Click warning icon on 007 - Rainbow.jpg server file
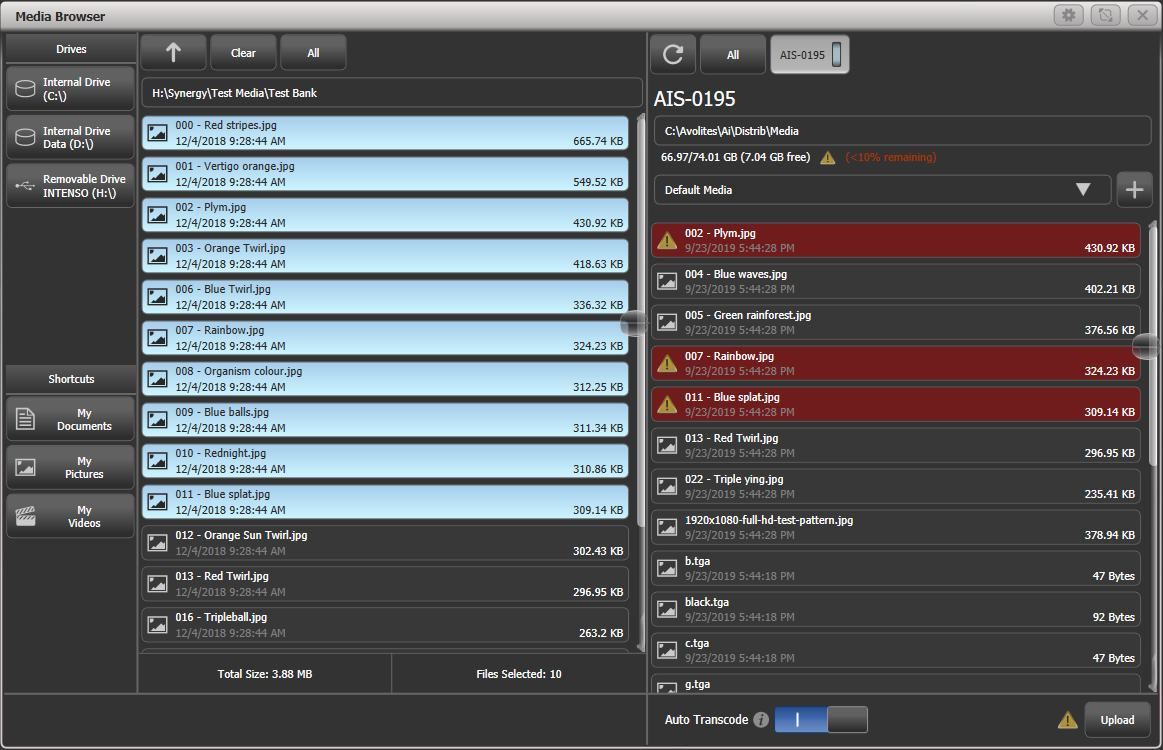The image size is (1163, 750). pyautogui.click(x=667, y=363)
